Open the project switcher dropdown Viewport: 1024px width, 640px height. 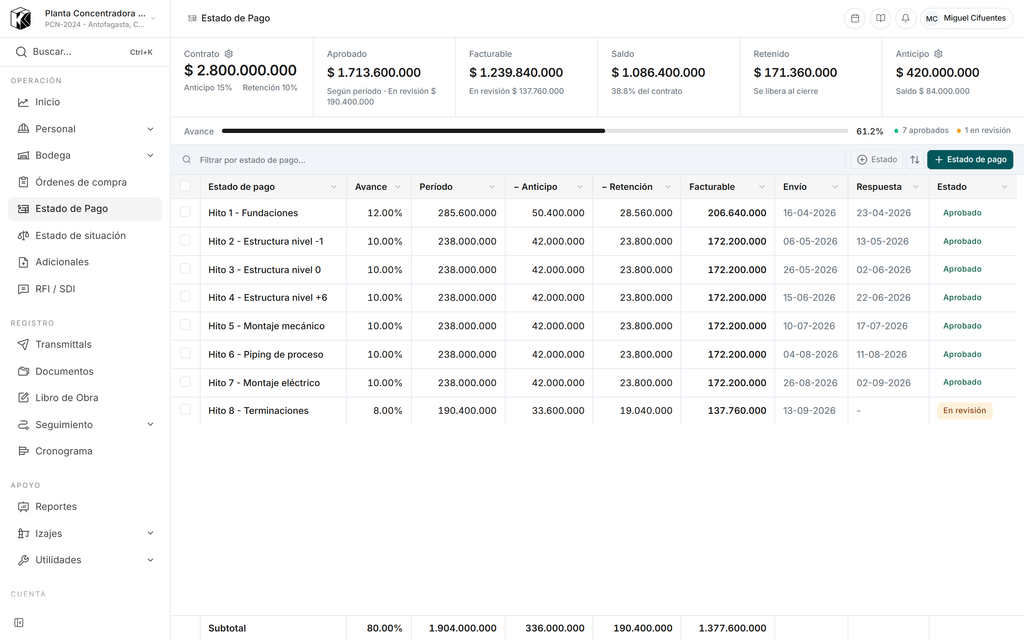click(85, 18)
